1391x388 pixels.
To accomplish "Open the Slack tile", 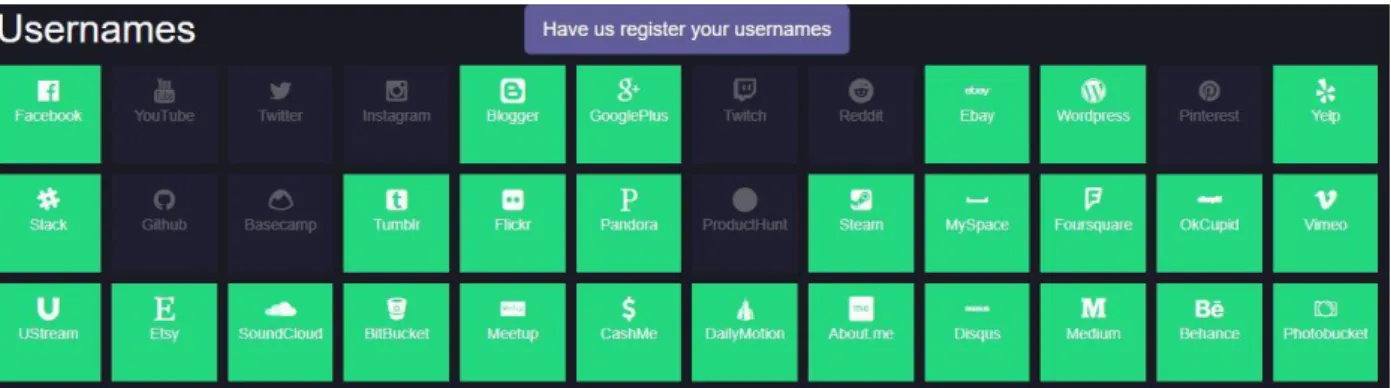I will tap(49, 223).
